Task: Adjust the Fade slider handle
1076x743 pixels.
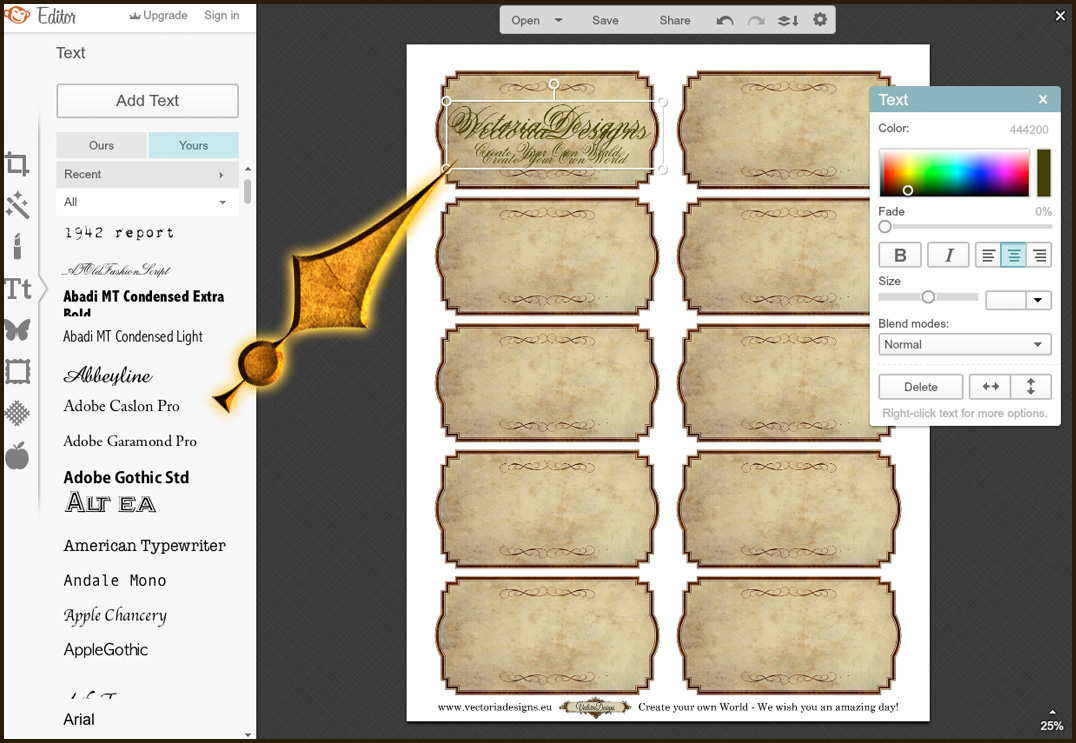Action: click(x=885, y=226)
